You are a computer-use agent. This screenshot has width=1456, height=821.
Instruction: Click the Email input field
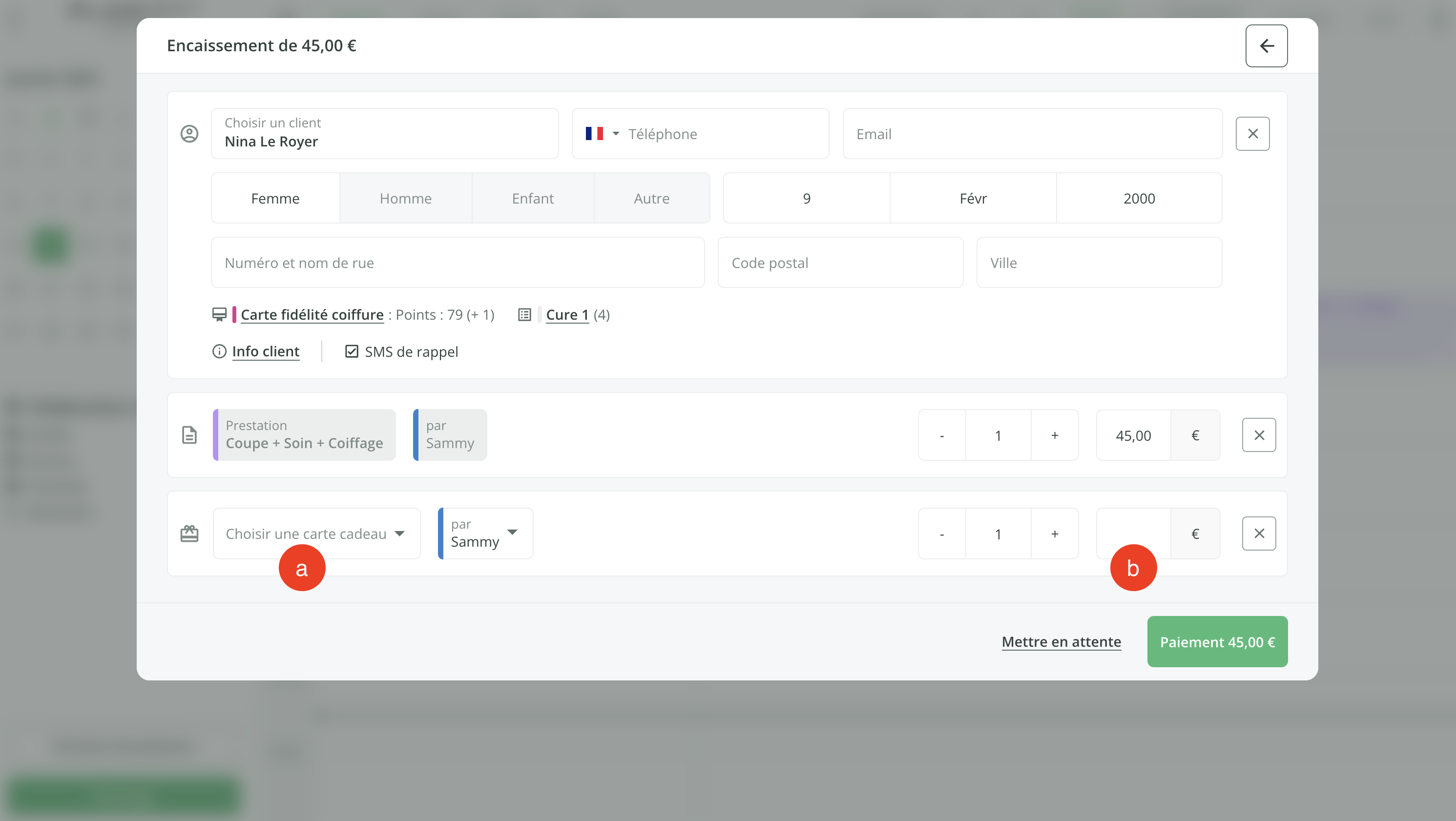[x=1032, y=134]
